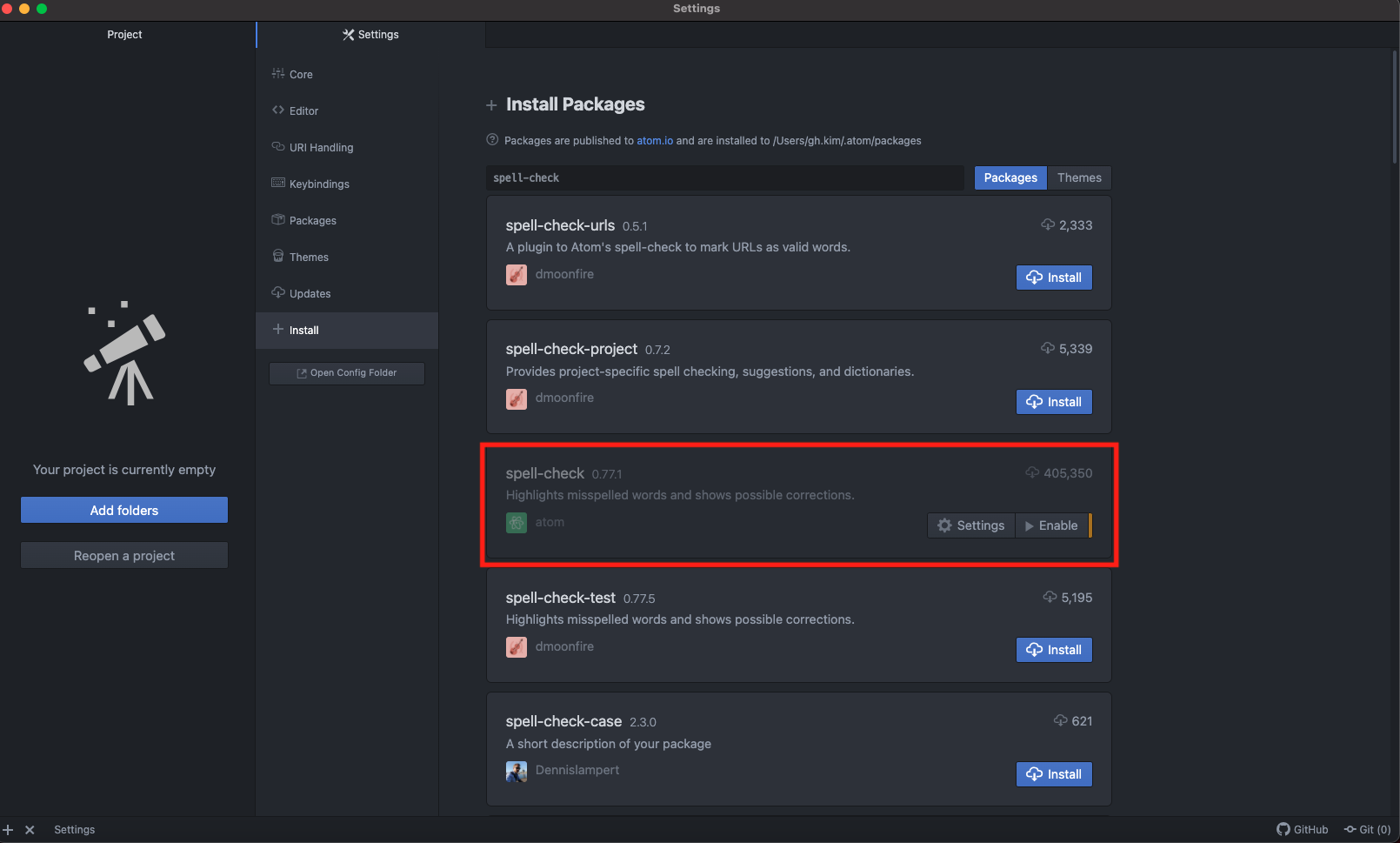Click dmoonfire avatar on spell-check-urls
The image size is (1400, 843).
coord(517,275)
